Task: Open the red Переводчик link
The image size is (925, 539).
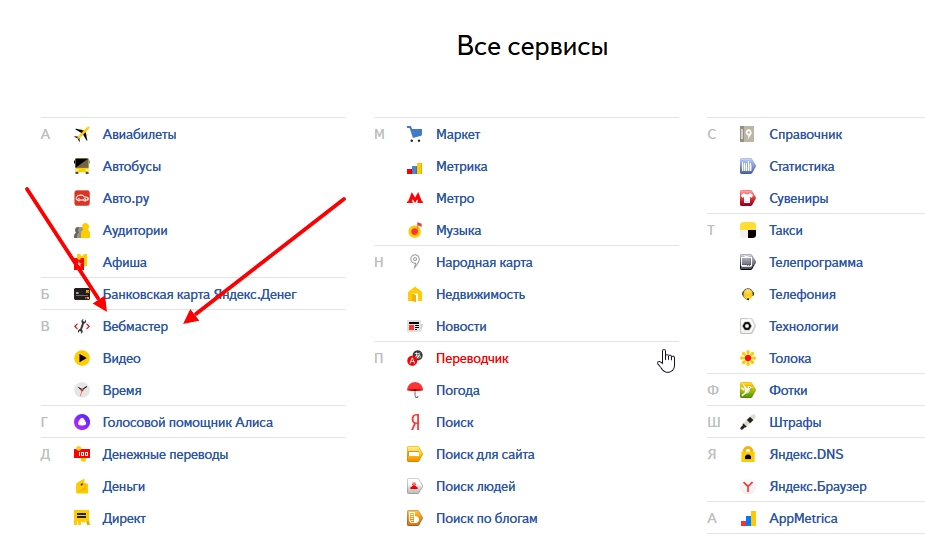Action: pyautogui.click(x=472, y=358)
